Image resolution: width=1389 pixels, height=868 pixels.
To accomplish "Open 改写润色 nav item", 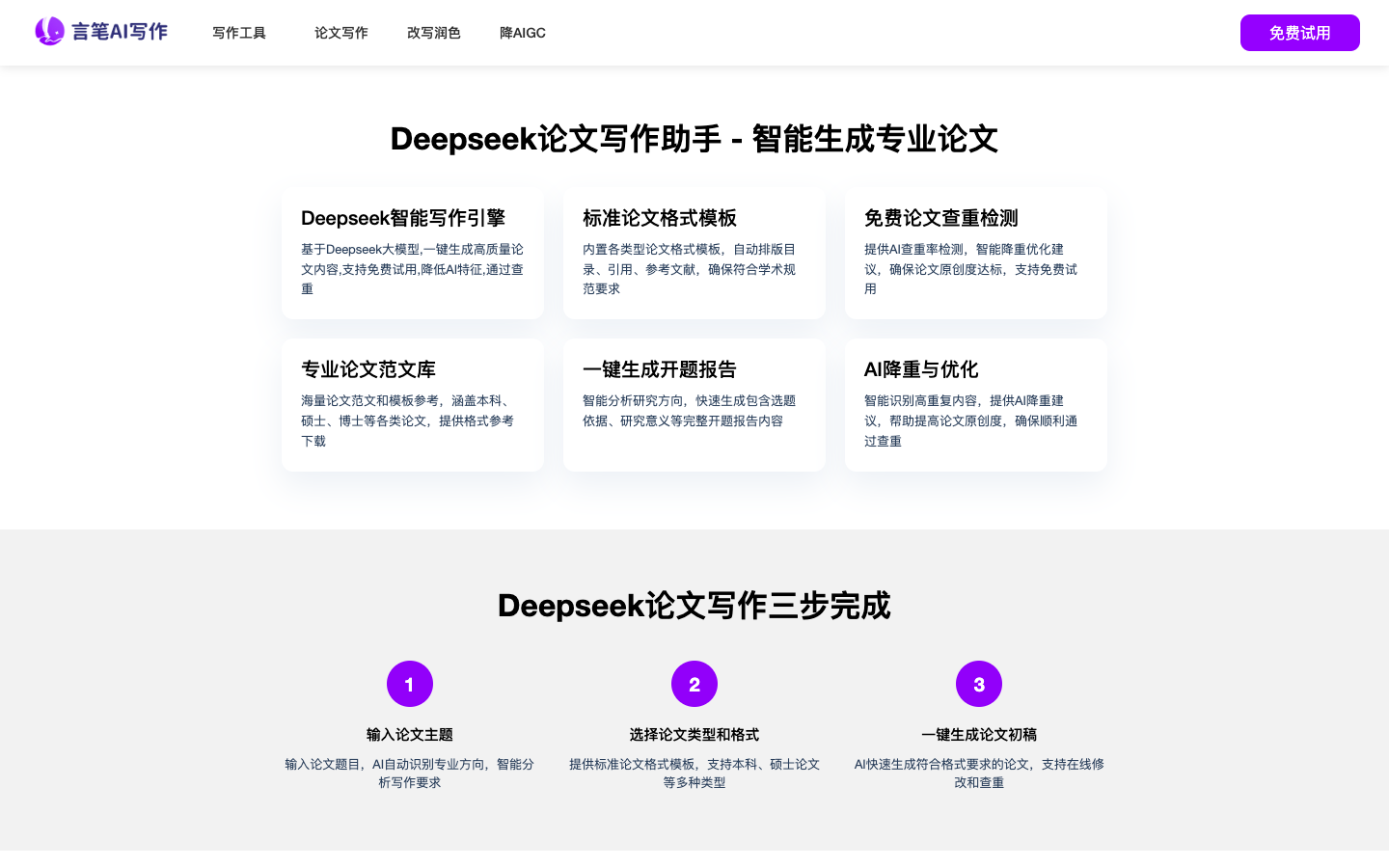I will [434, 33].
